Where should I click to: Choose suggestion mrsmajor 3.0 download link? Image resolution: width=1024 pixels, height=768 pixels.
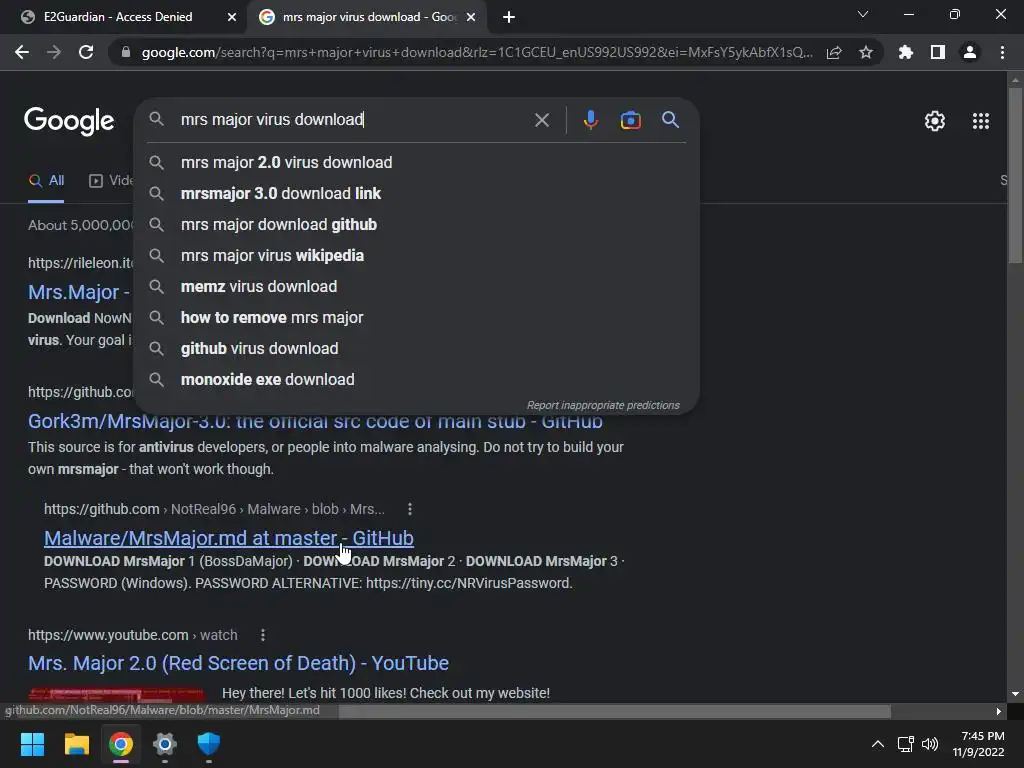pyautogui.click(x=416, y=193)
